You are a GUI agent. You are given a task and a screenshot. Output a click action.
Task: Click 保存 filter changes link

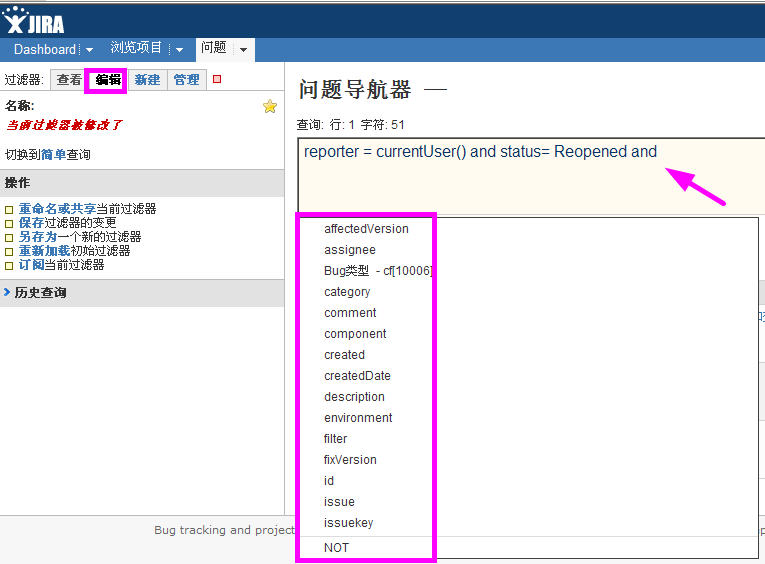tap(31, 223)
